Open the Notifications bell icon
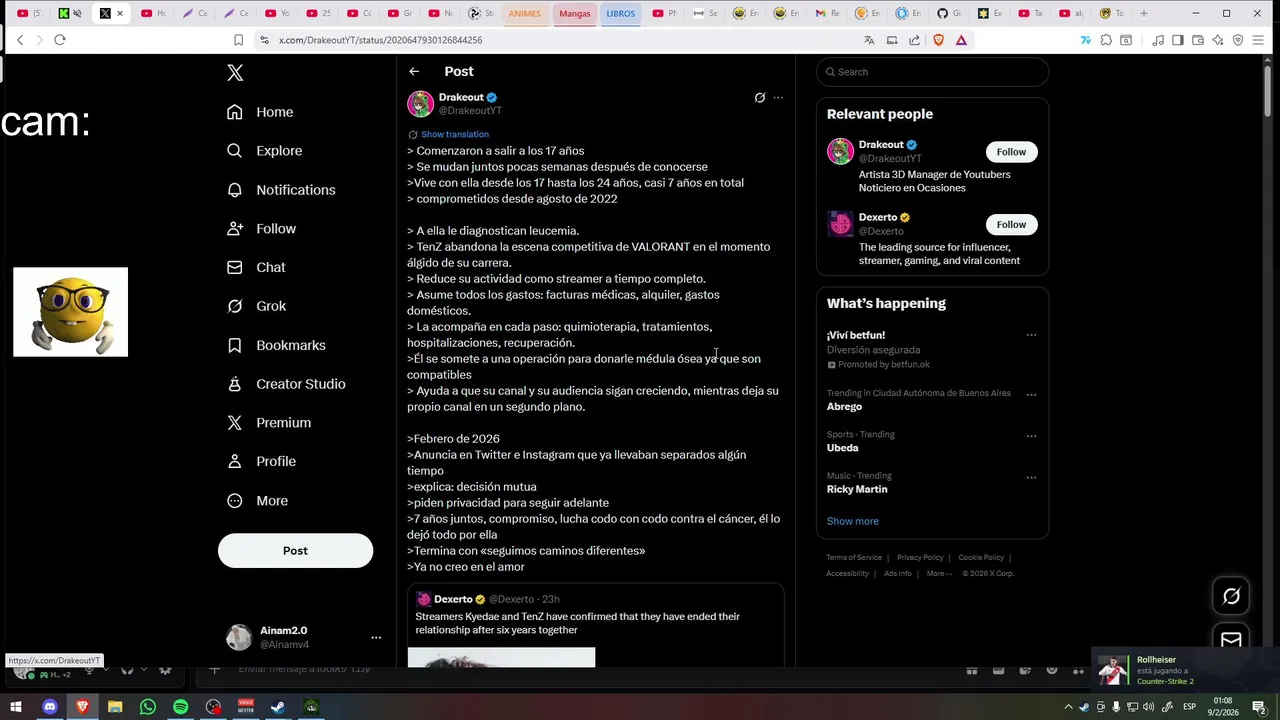1280x720 pixels. 234,190
